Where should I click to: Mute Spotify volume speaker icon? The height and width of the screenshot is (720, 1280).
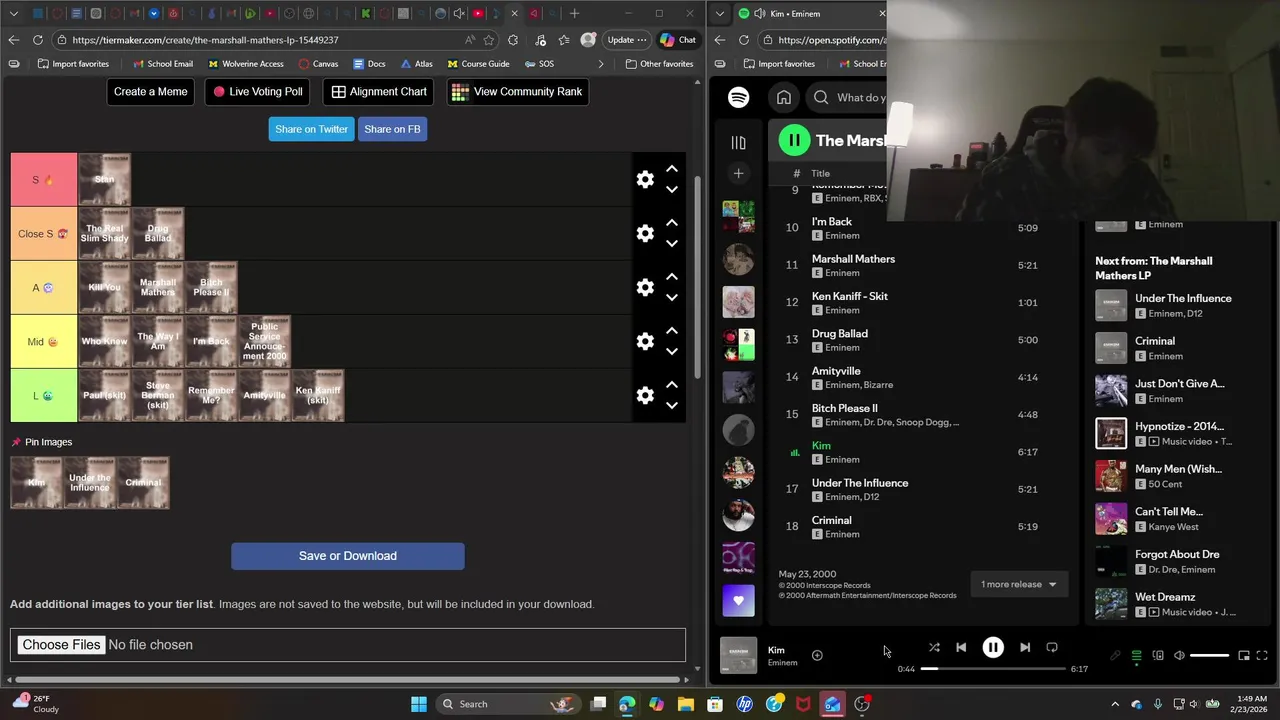1179,656
